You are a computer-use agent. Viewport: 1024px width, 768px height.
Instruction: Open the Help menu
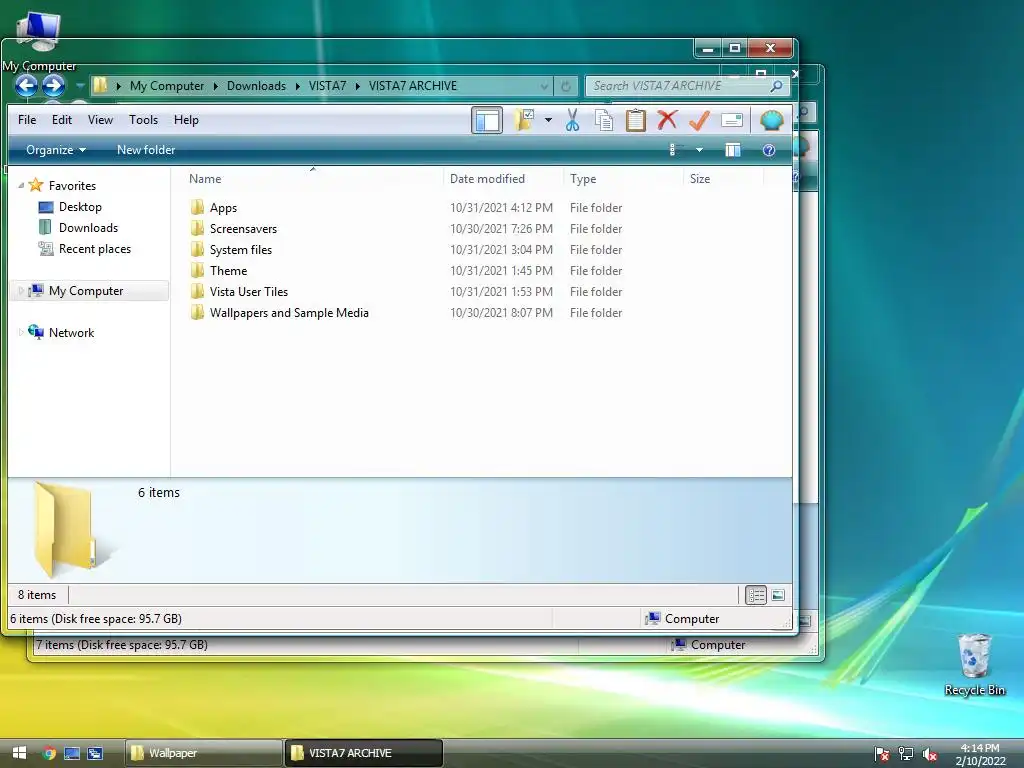click(186, 120)
